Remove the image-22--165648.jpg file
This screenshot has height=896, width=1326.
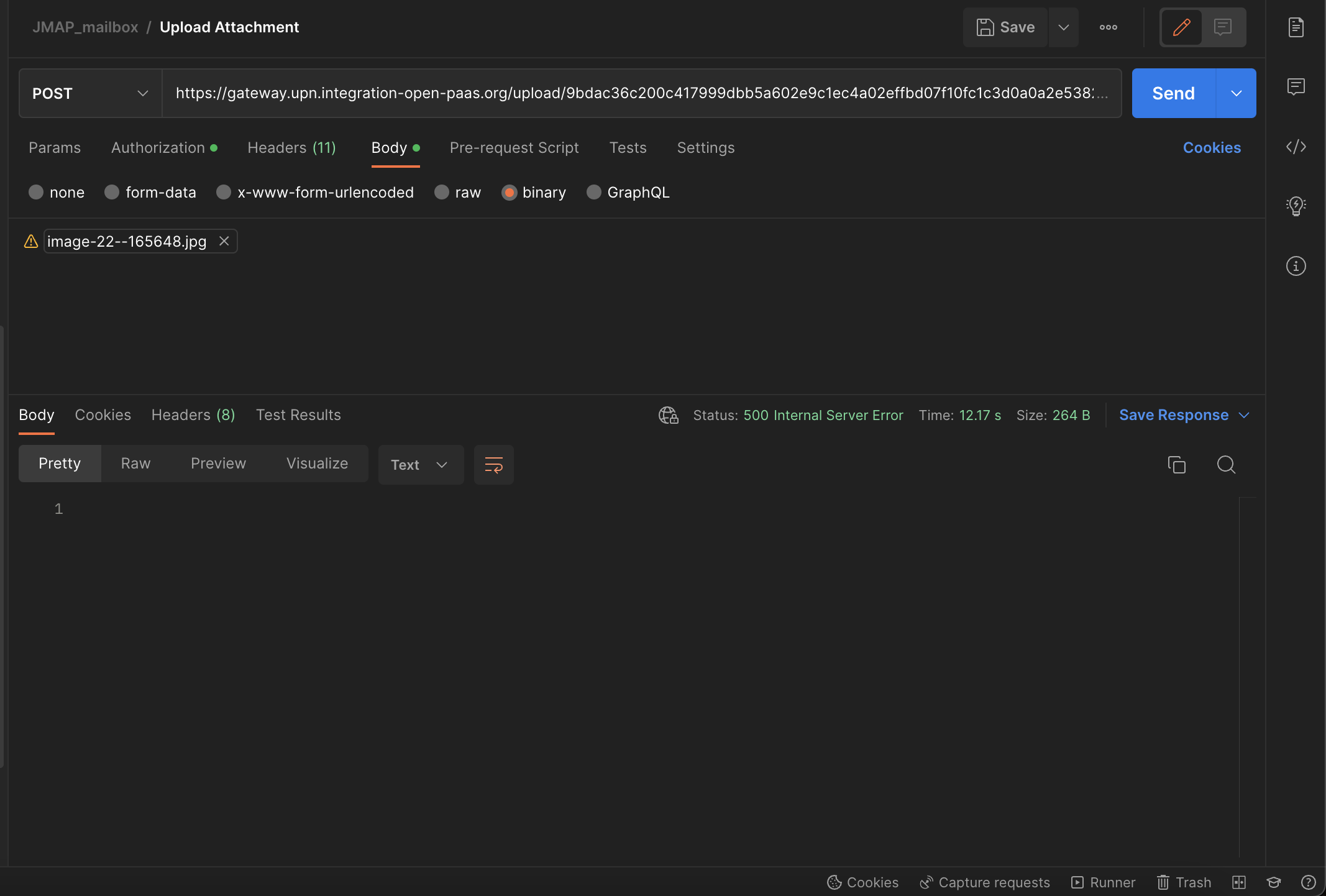pyautogui.click(x=224, y=241)
